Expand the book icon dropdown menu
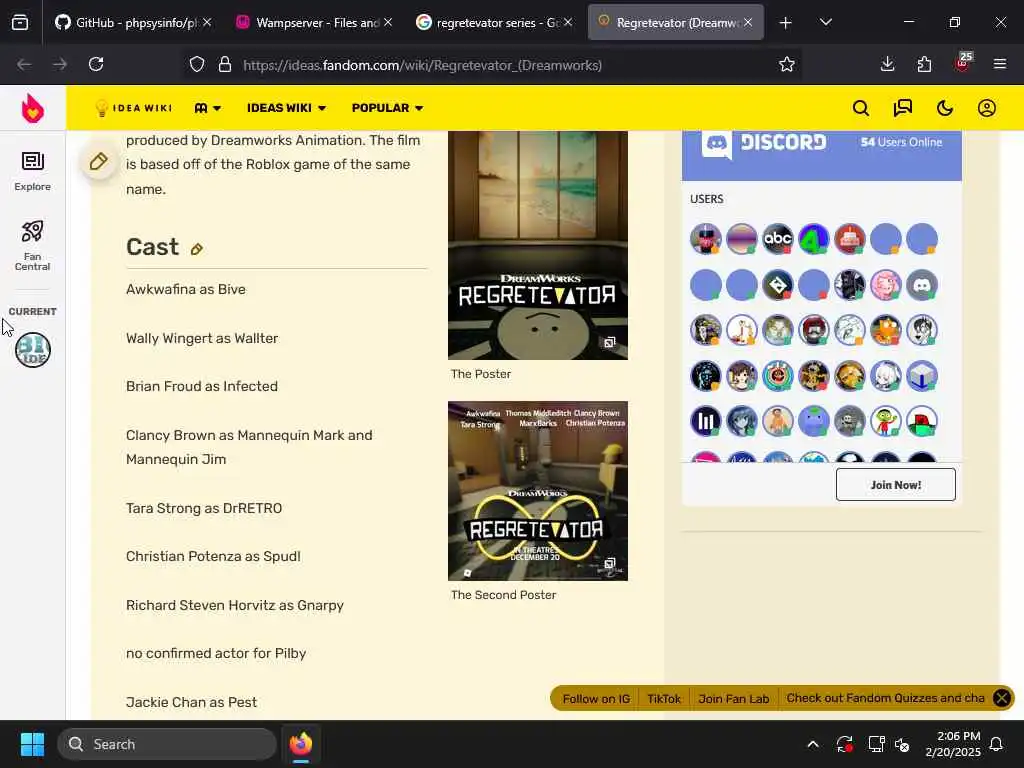The width and height of the screenshot is (1024, 768). coord(208,108)
